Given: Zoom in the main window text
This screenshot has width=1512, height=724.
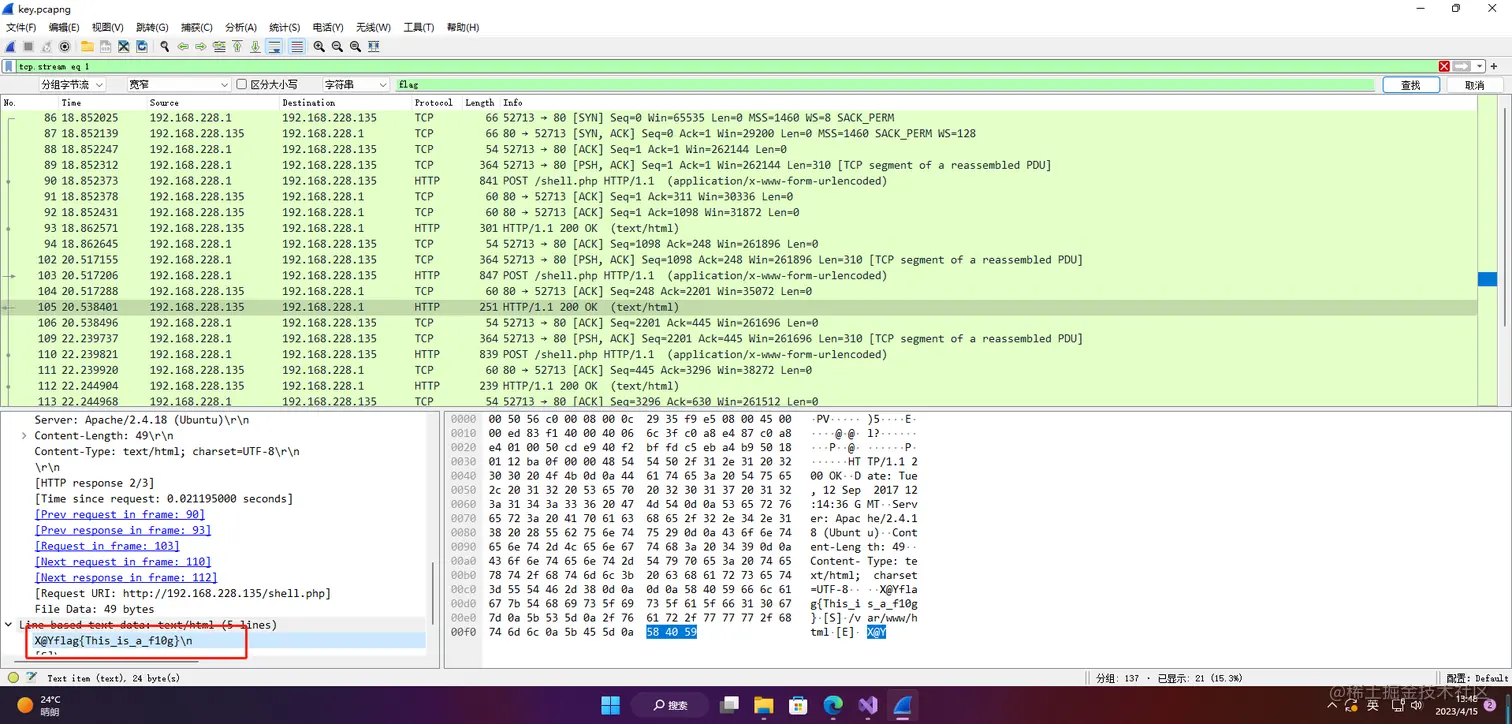Looking at the screenshot, I should 319,46.
